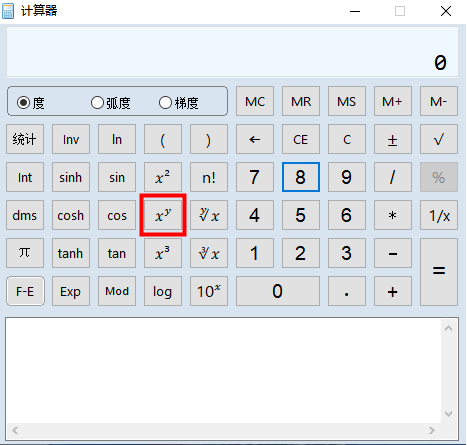Click the + addition key
Image resolution: width=467 pixels, height=445 pixels.
click(393, 291)
